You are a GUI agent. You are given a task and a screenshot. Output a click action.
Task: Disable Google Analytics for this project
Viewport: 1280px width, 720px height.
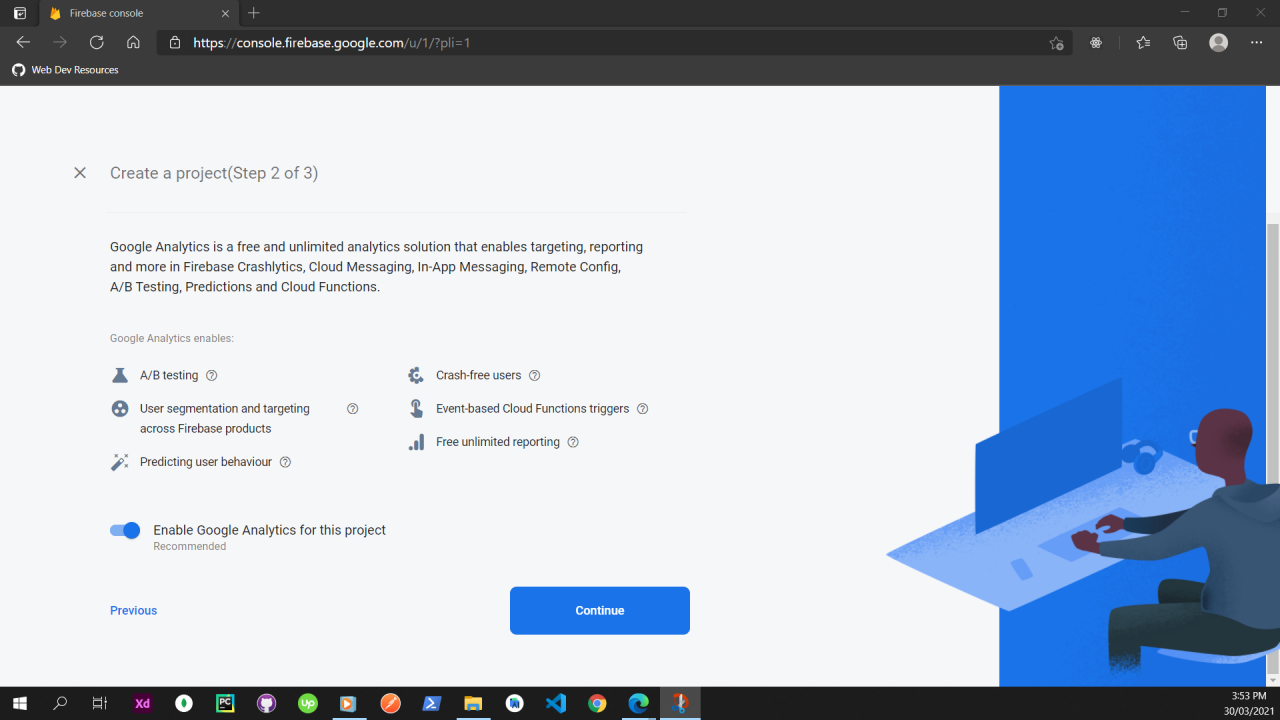[x=124, y=530]
